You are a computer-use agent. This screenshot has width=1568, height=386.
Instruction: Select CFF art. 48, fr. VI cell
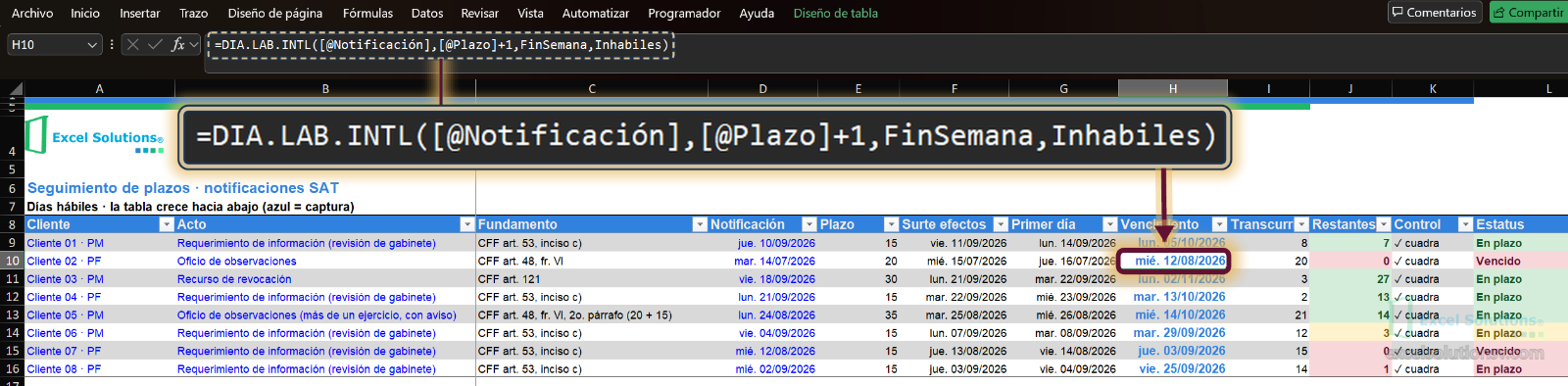pos(592,261)
